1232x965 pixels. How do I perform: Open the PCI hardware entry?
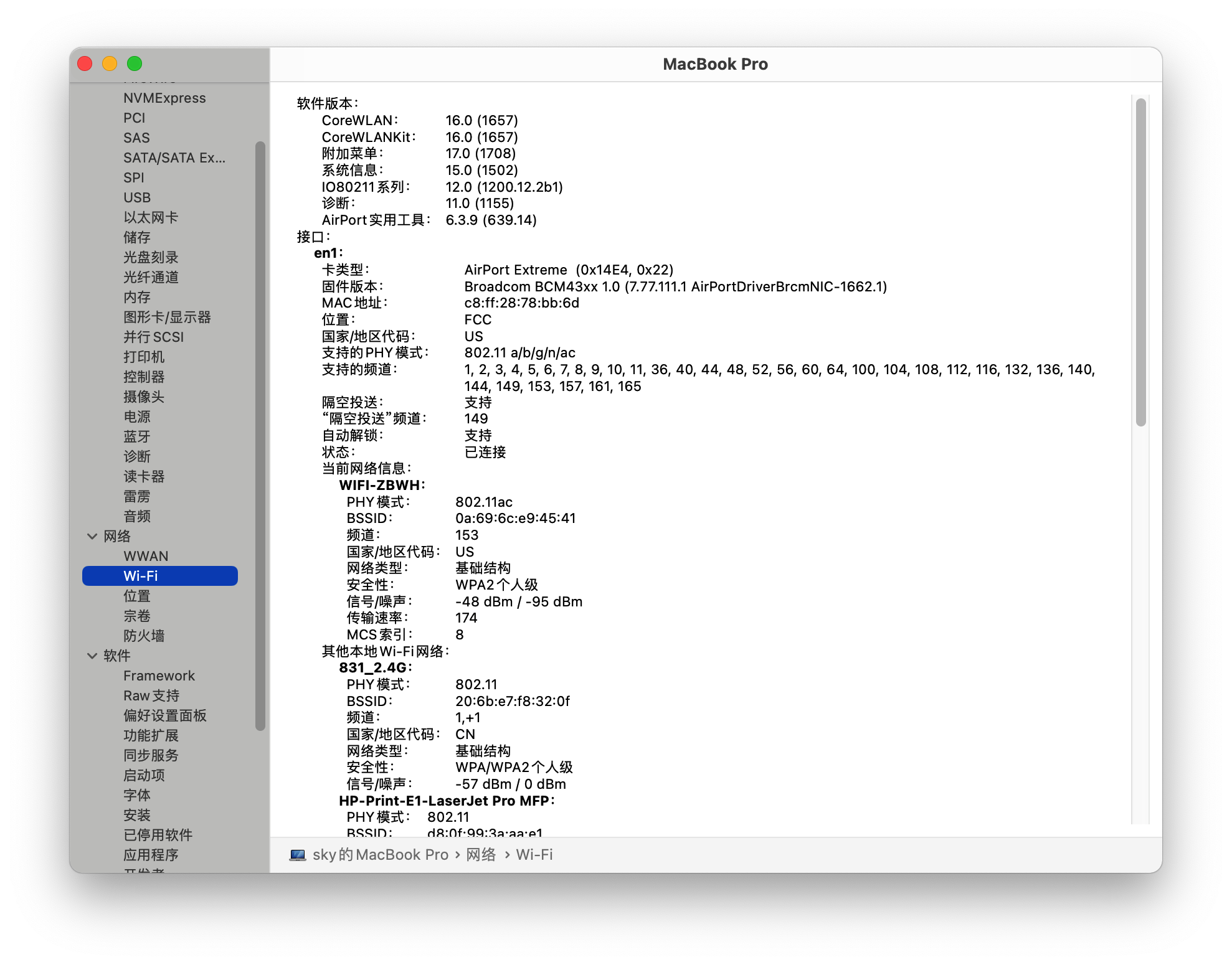click(x=134, y=118)
